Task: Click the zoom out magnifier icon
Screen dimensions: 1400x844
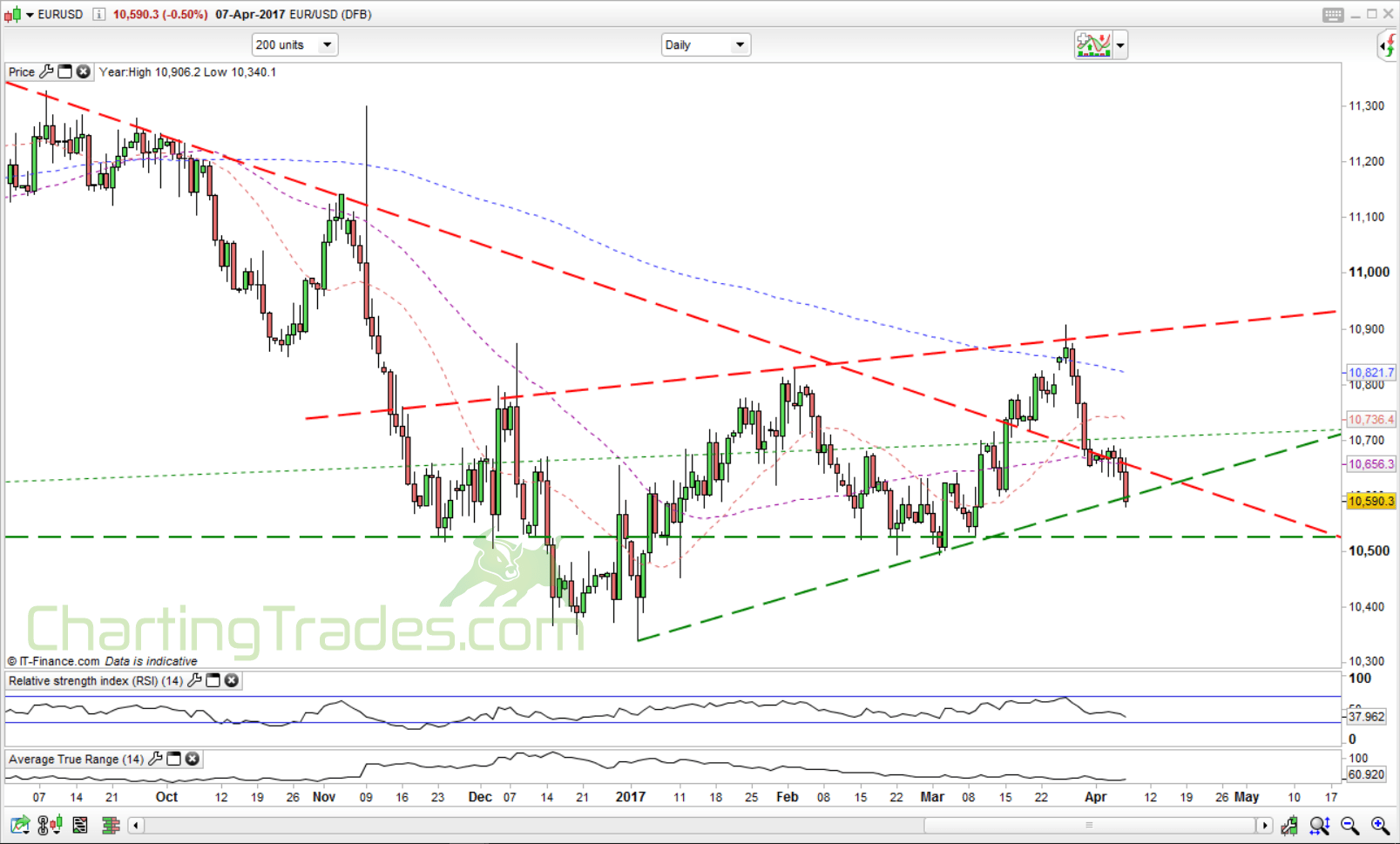Action: tap(1349, 825)
